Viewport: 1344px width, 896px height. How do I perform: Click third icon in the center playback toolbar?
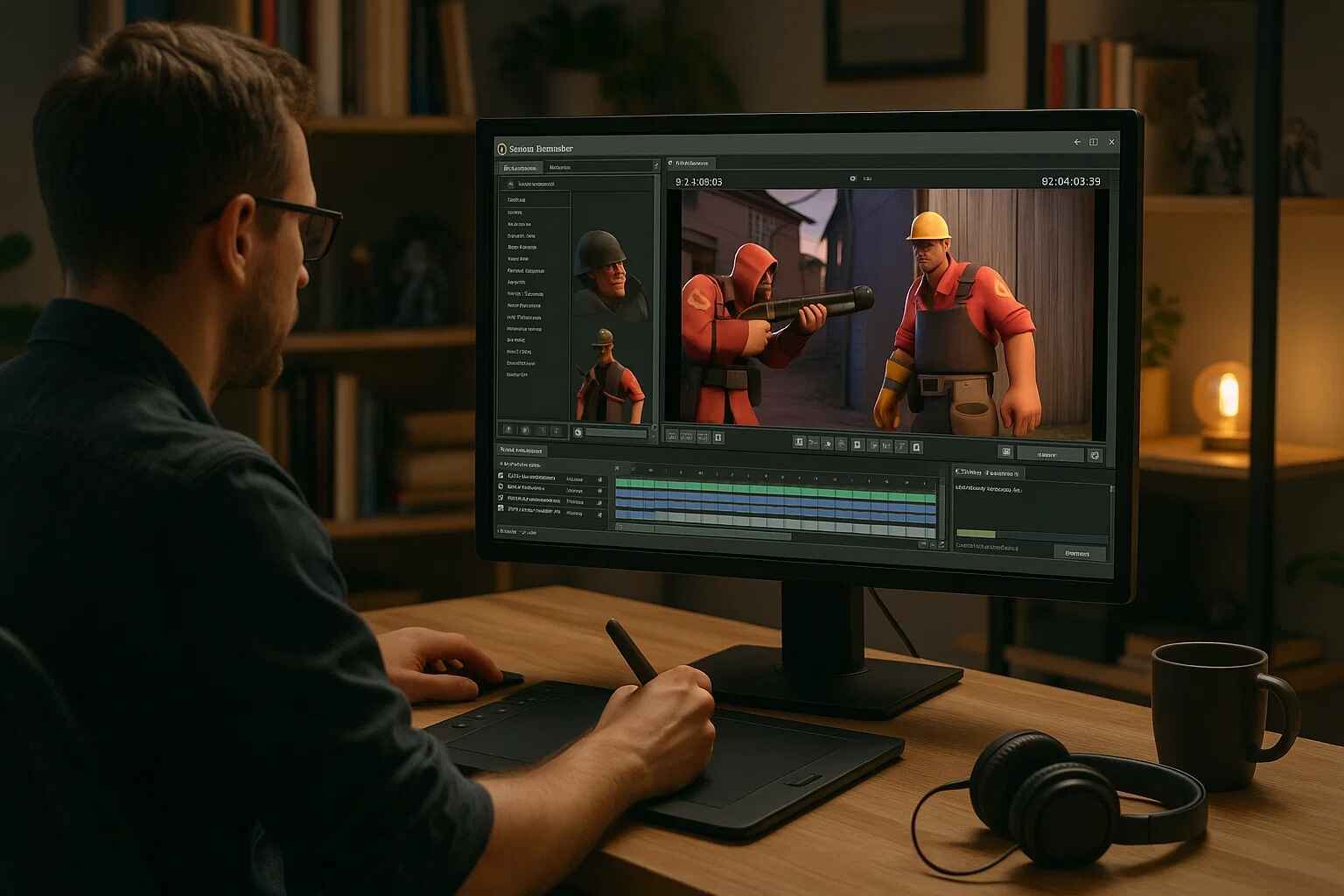pyautogui.click(x=827, y=444)
